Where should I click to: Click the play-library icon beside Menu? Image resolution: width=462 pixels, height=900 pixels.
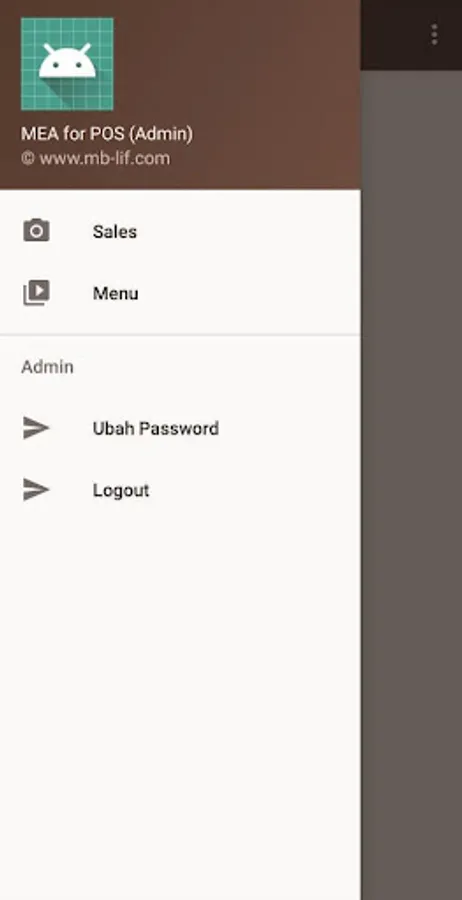click(x=36, y=293)
